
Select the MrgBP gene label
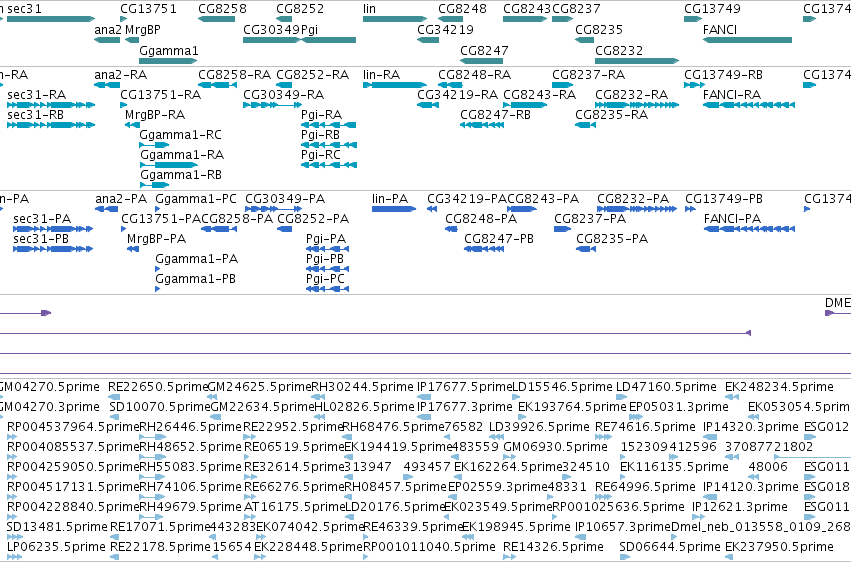[143, 30]
